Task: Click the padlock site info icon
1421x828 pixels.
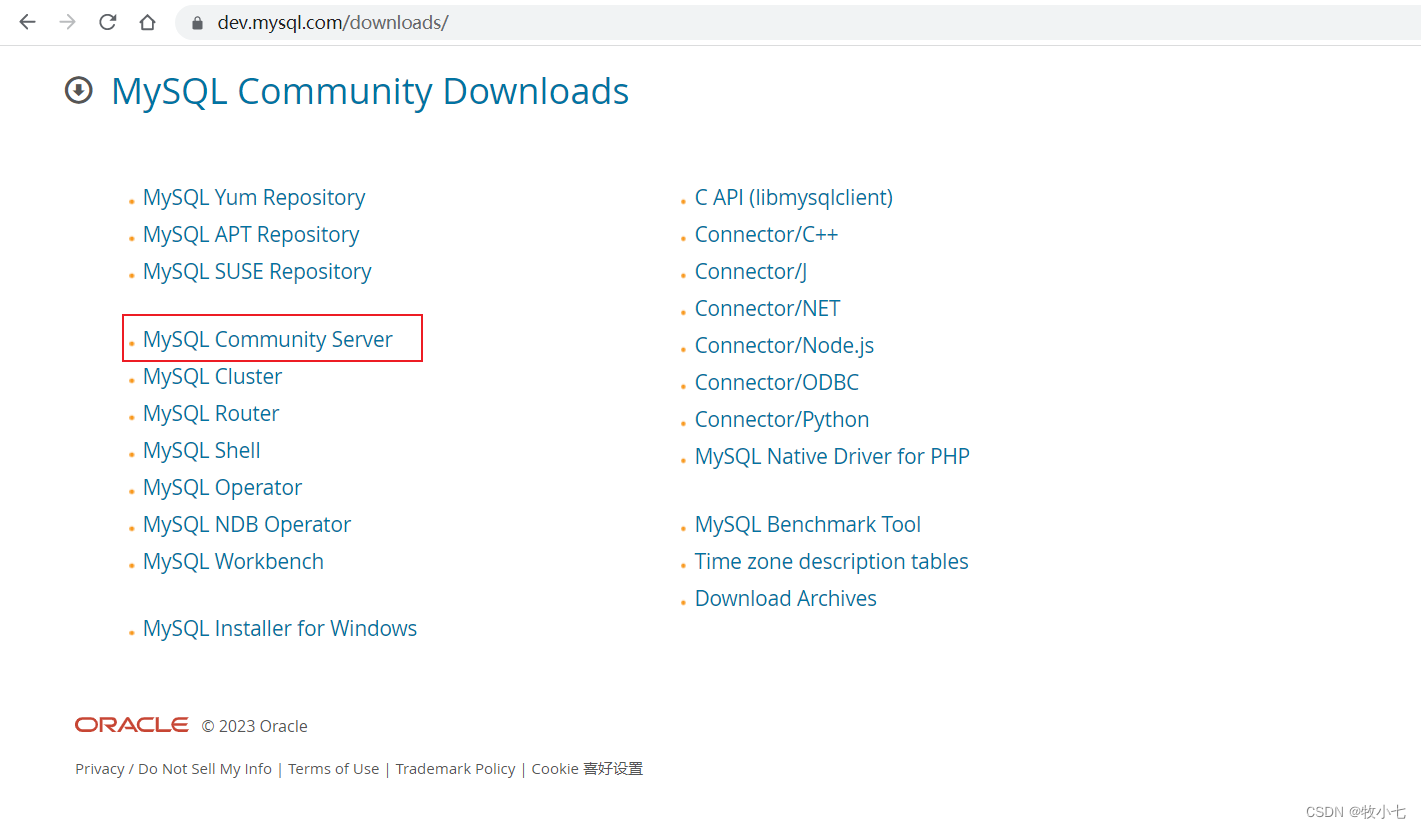Action: pyautogui.click(x=197, y=22)
